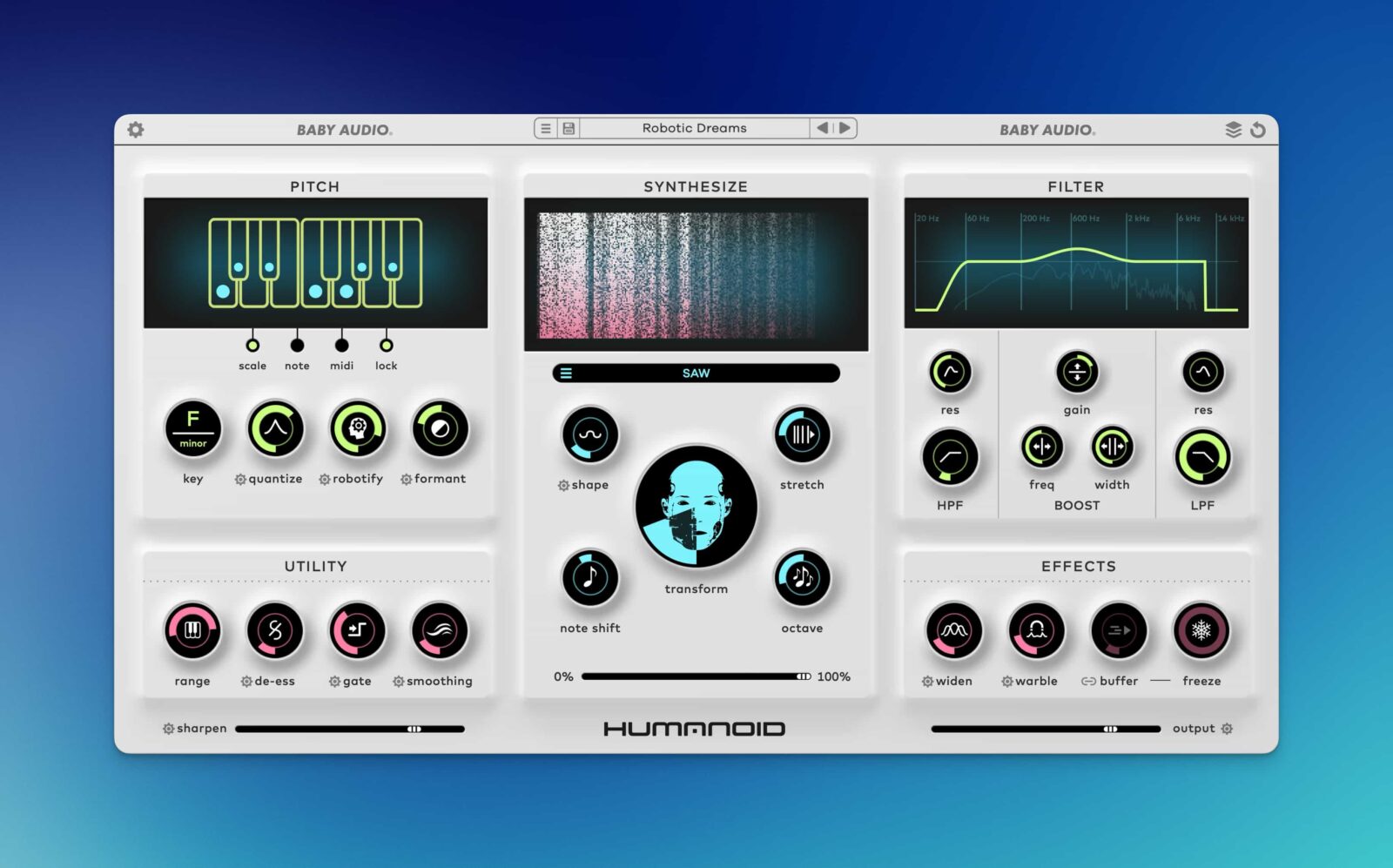Toggle the scale pitch mode switch

click(x=252, y=345)
